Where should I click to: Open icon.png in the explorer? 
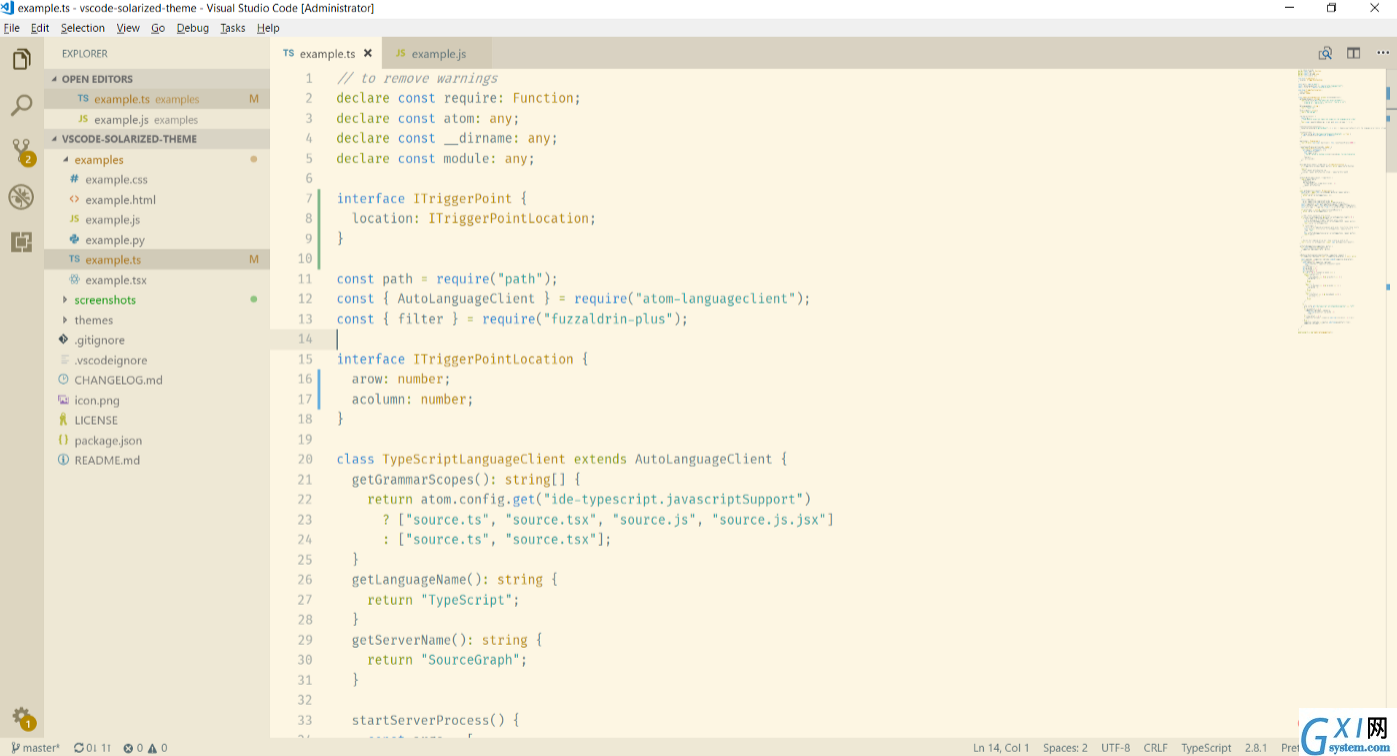[96, 400]
